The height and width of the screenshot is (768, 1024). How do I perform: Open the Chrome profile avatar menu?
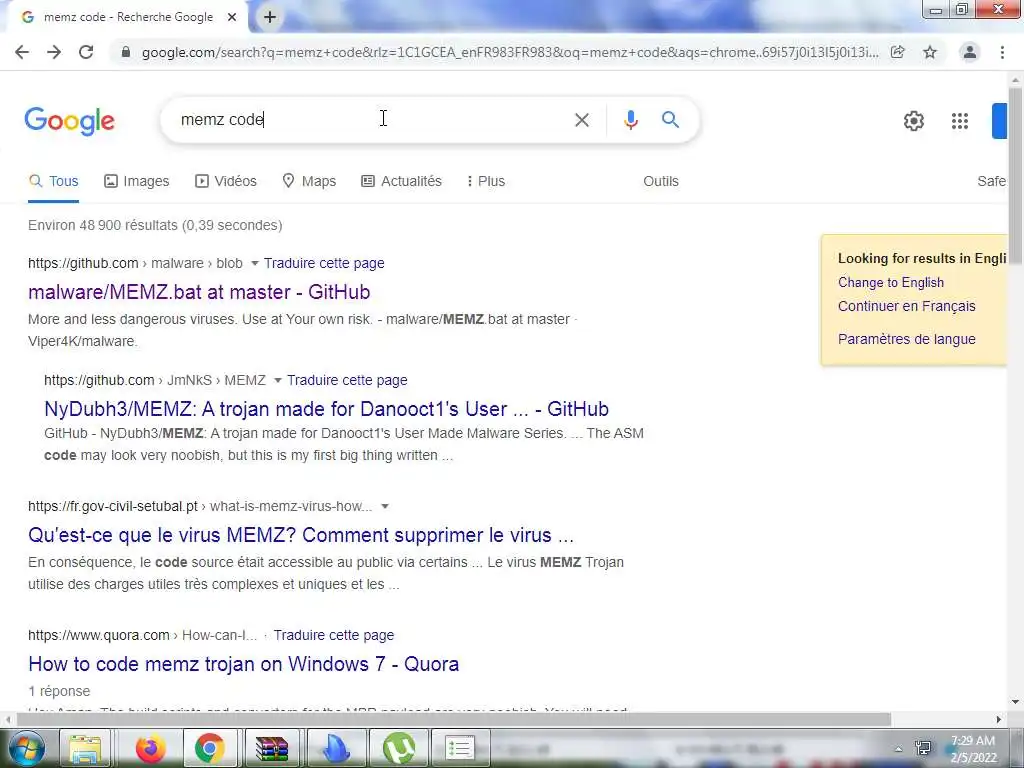coord(970,52)
